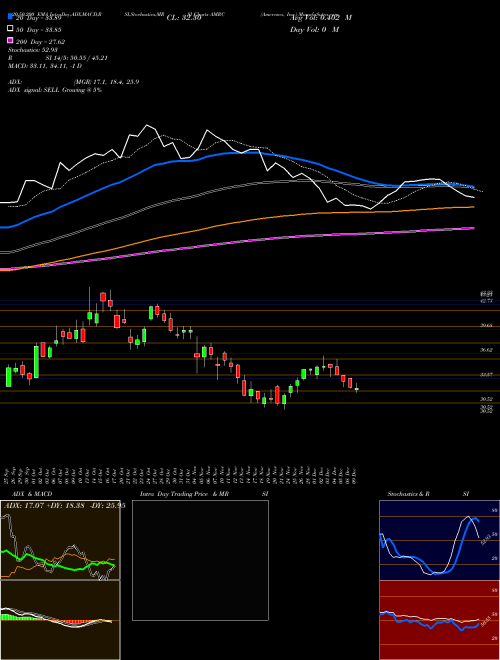Open the MACD histogram chart thumbnail

(60, 620)
